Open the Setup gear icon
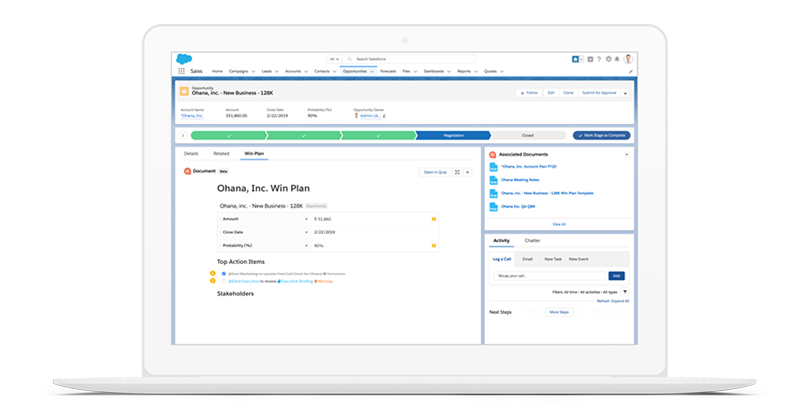 point(608,59)
